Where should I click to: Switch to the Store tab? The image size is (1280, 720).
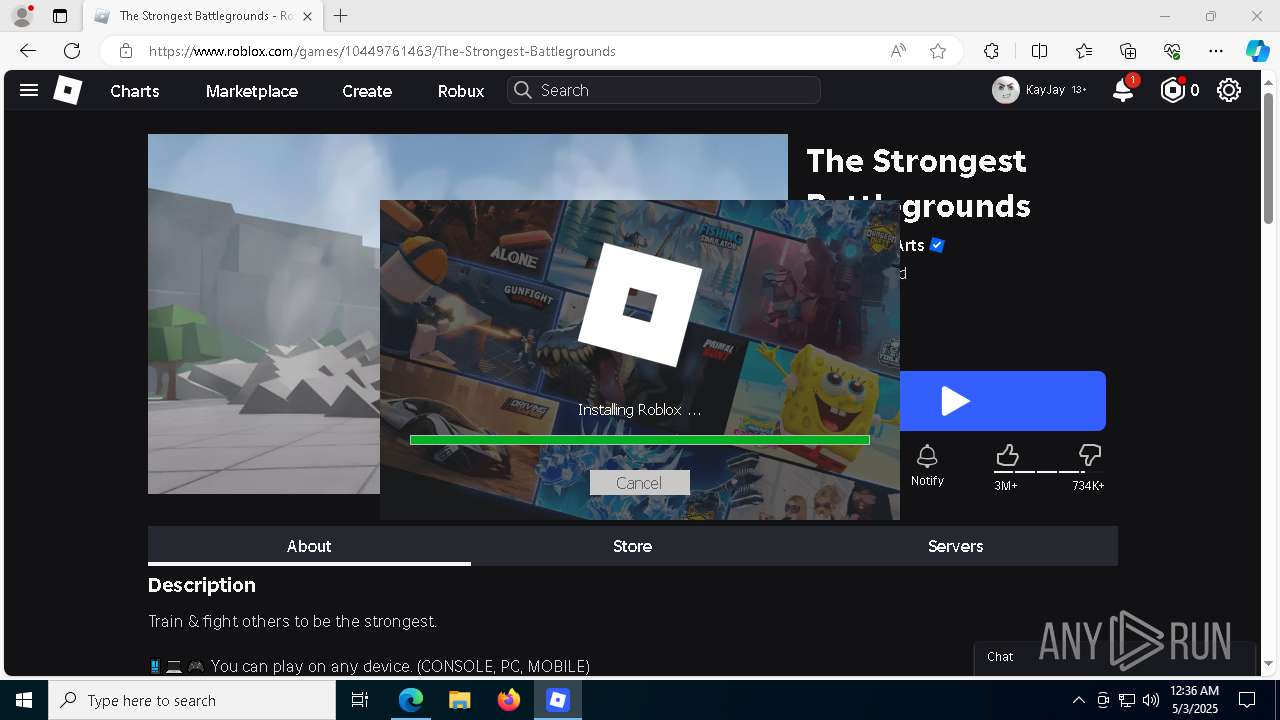point(632,546)
